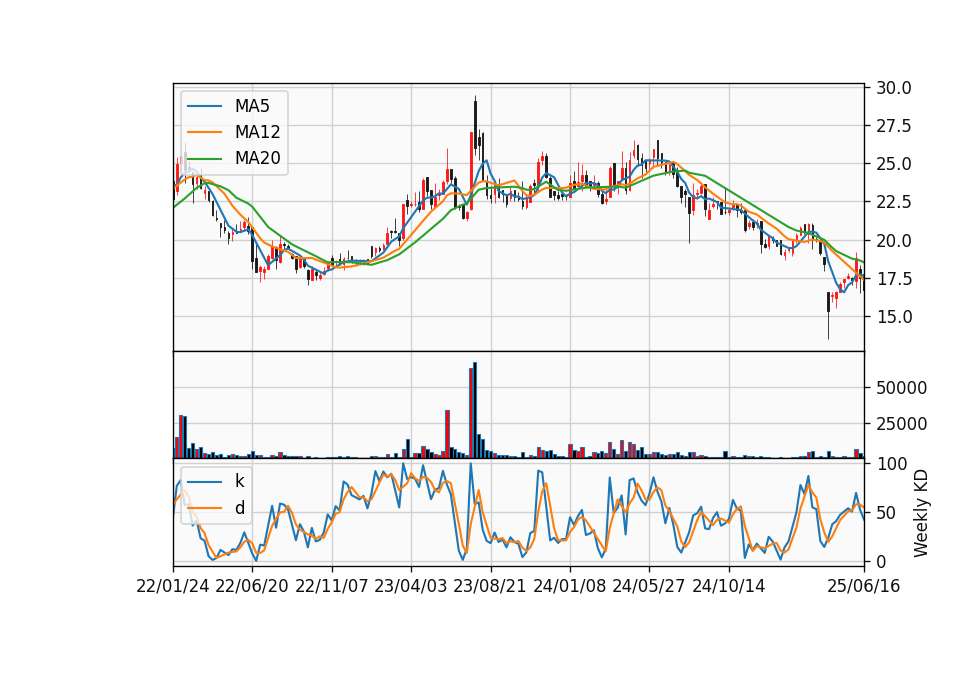This screenshot has width=960, height=690.
Task: Click the d legend label in KD panel
Action: [239, 508]
